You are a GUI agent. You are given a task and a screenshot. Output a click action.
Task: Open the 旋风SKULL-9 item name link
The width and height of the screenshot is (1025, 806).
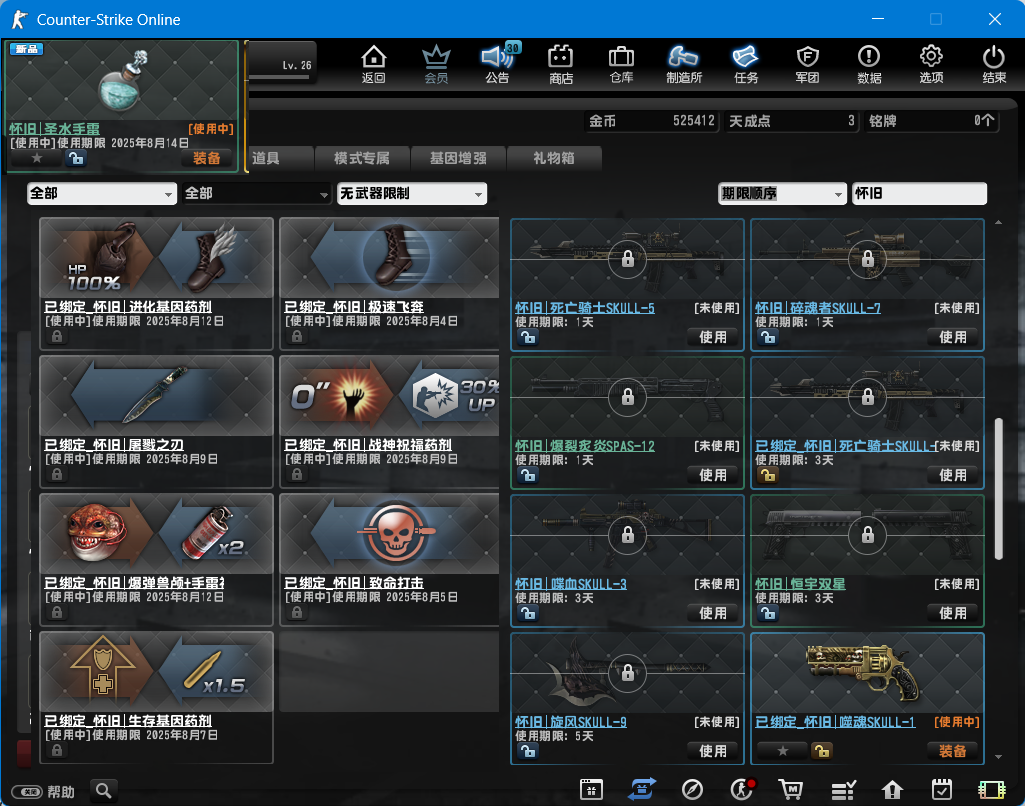click(571, 722)
